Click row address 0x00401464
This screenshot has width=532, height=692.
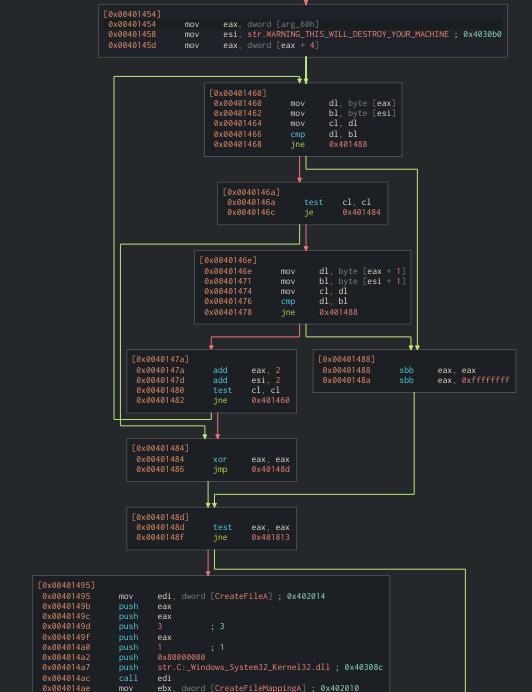(238, 124)
